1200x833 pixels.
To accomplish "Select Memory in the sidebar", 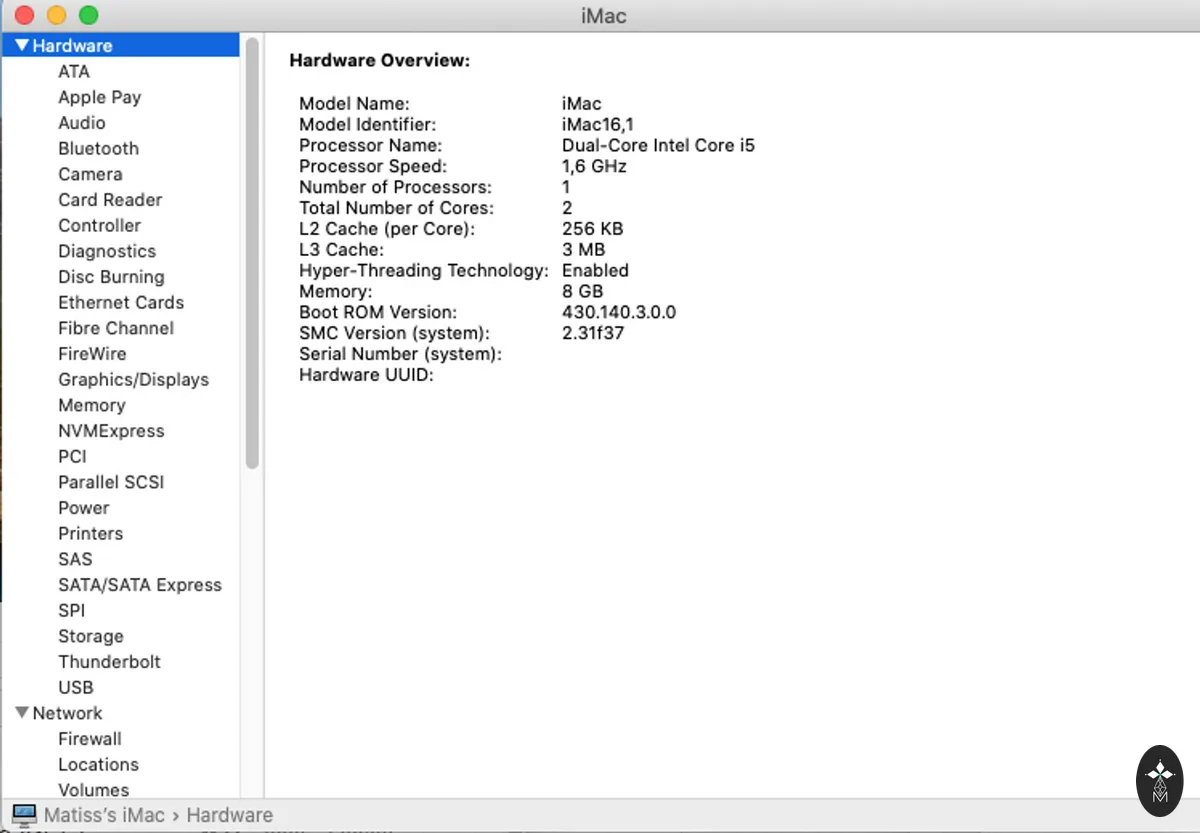I will [91, 405].
